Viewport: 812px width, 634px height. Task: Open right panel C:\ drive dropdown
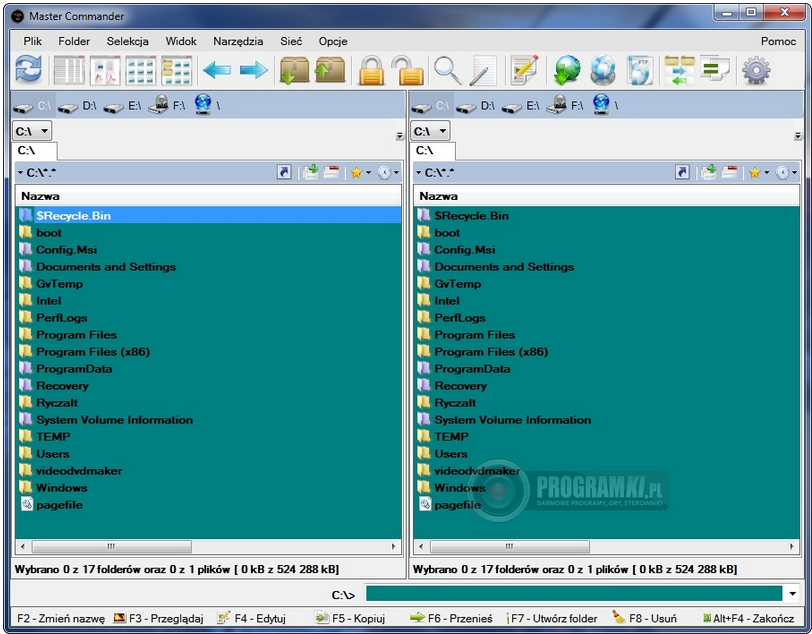[x=430, y=131]
